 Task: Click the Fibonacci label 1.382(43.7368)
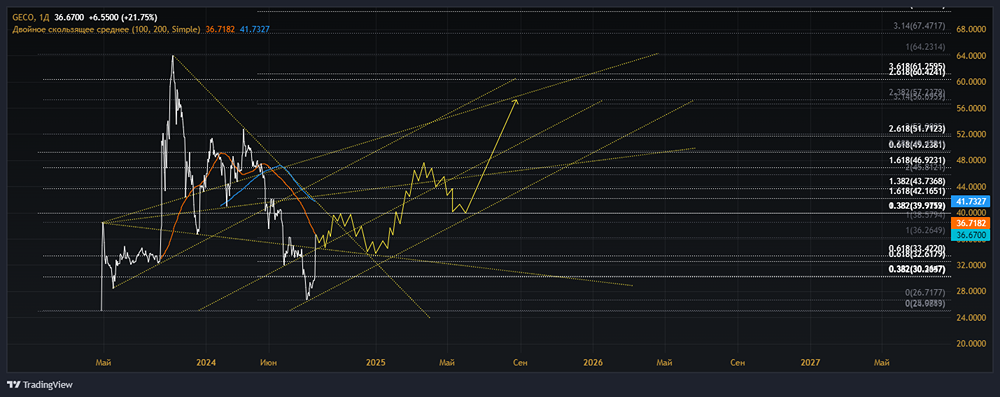coord(916,182)
